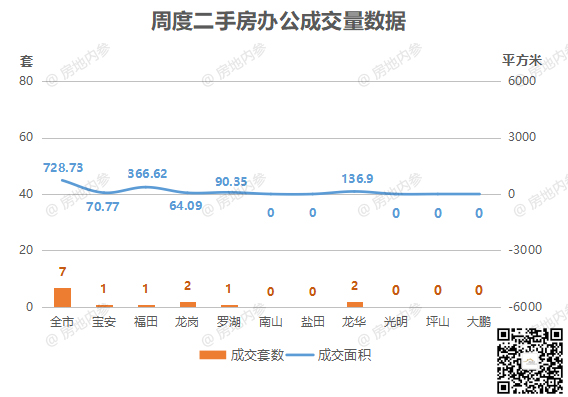Click the 成交面积 legend text

tap(344, 355)
